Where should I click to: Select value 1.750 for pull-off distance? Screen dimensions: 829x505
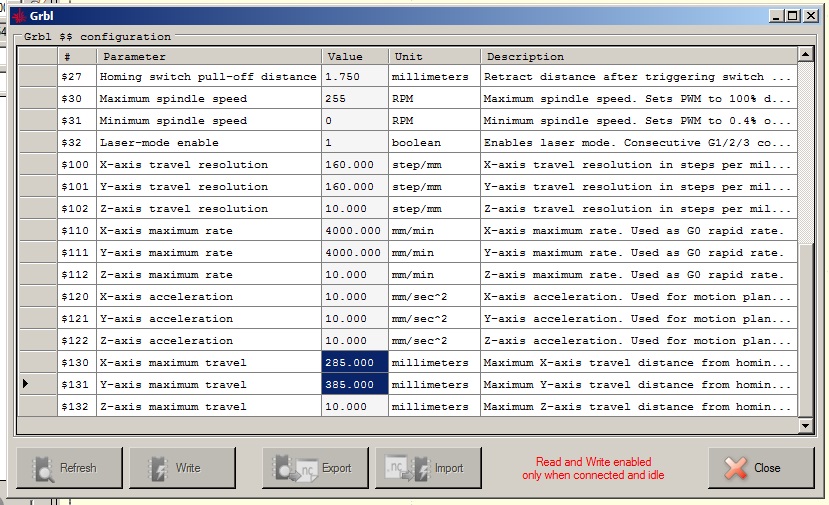tap(355, 77)
